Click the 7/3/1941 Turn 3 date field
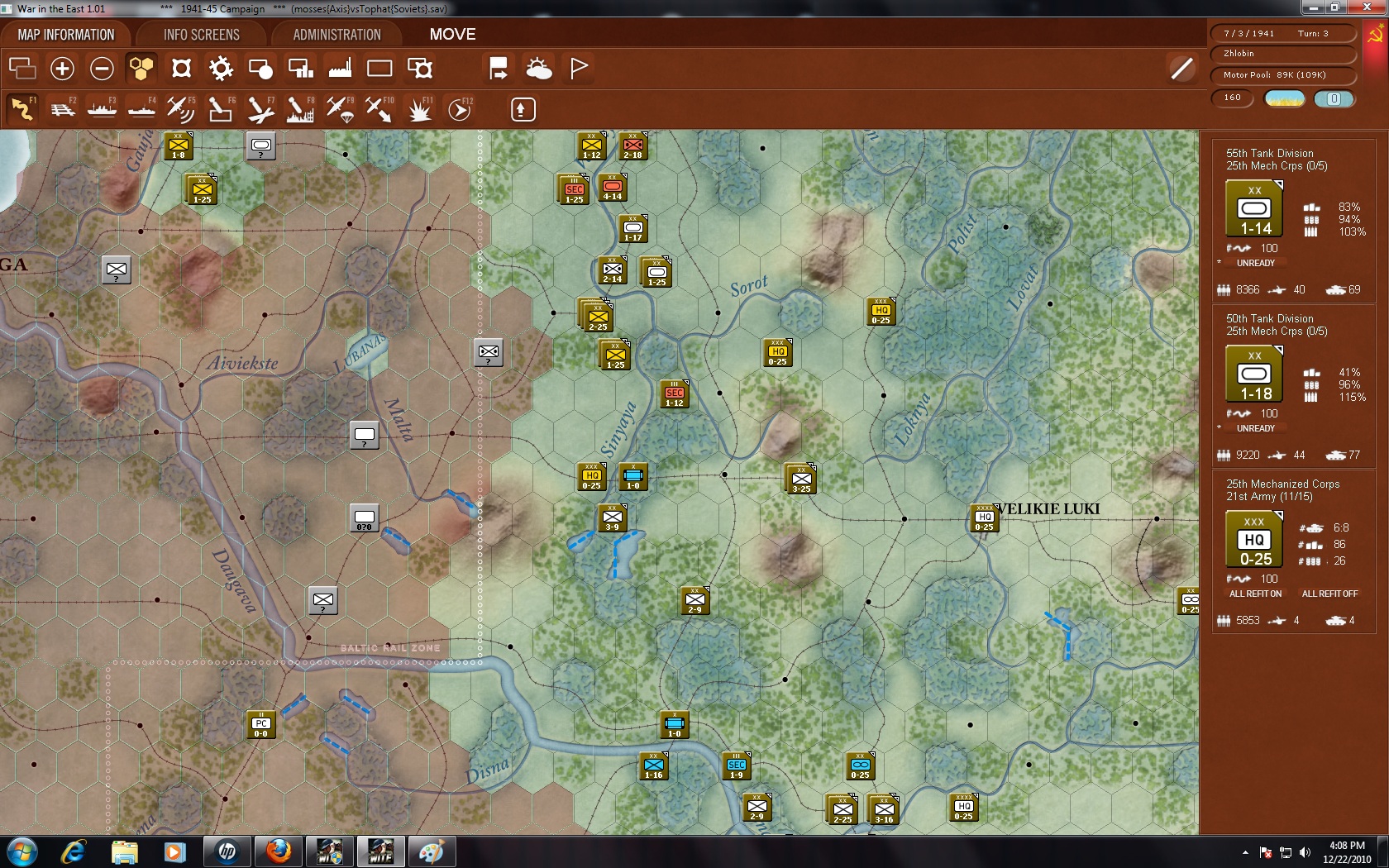Image resolution: width=1389 pixels, height=868 pixels. click(1283, 33)
